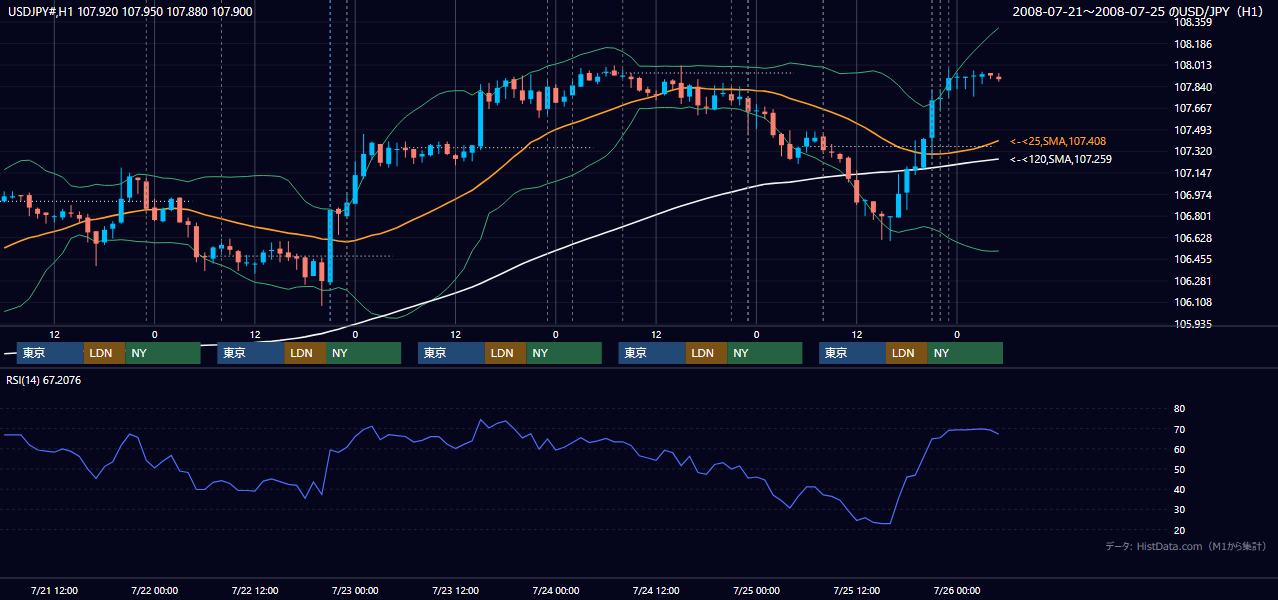Screen dimensions: 1278x600
Task: Select the RSI axis value 80
Action: pyautogui.click(x=1179, y=409)
